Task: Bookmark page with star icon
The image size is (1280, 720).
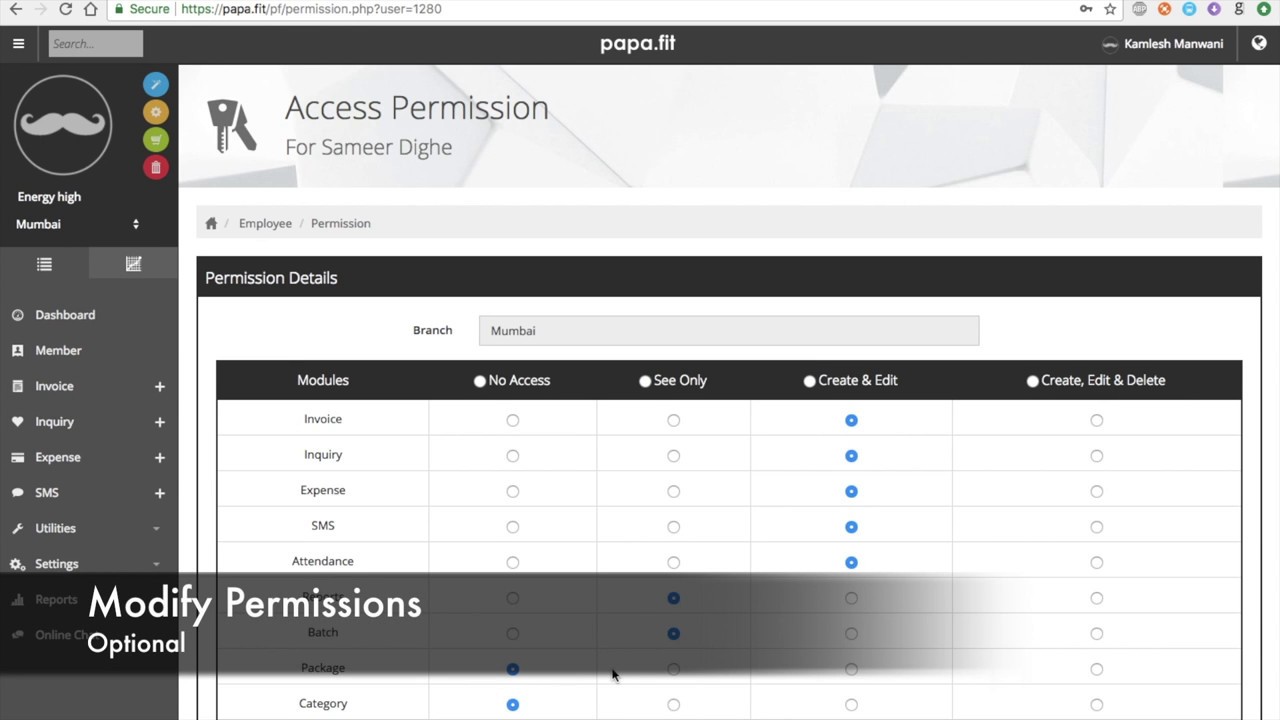Action: [x=1110, y=9]
